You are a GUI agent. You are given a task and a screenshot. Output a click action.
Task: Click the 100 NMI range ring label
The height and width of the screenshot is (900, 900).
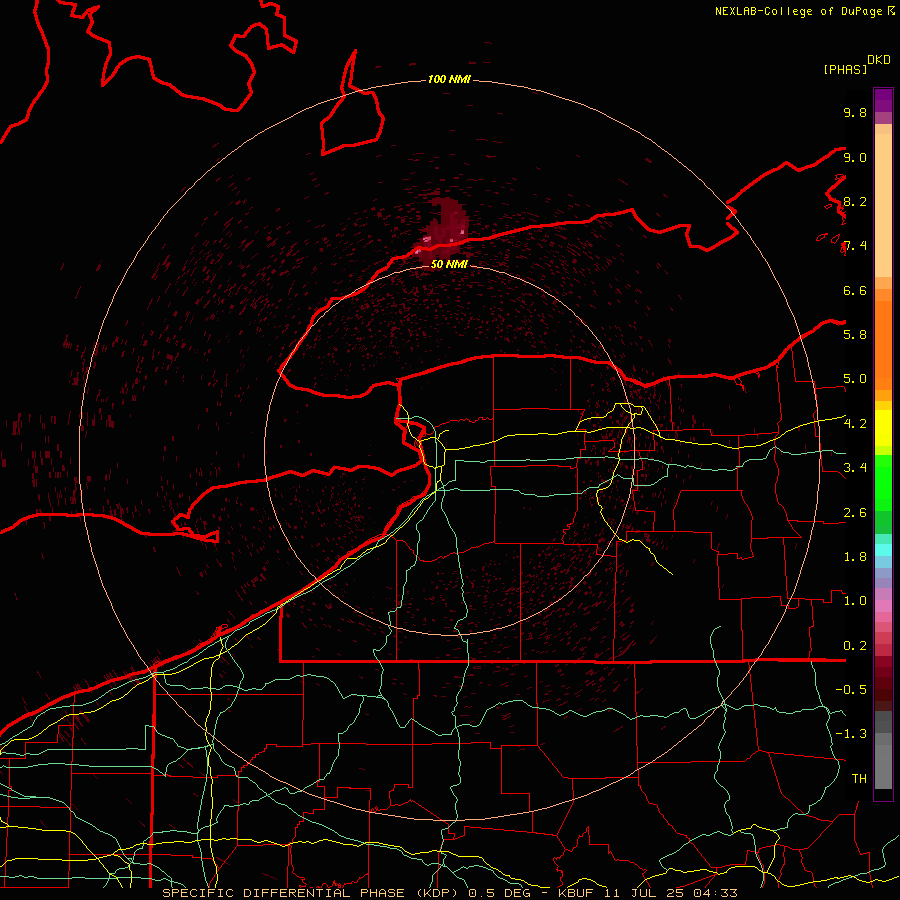coord(449,79)
